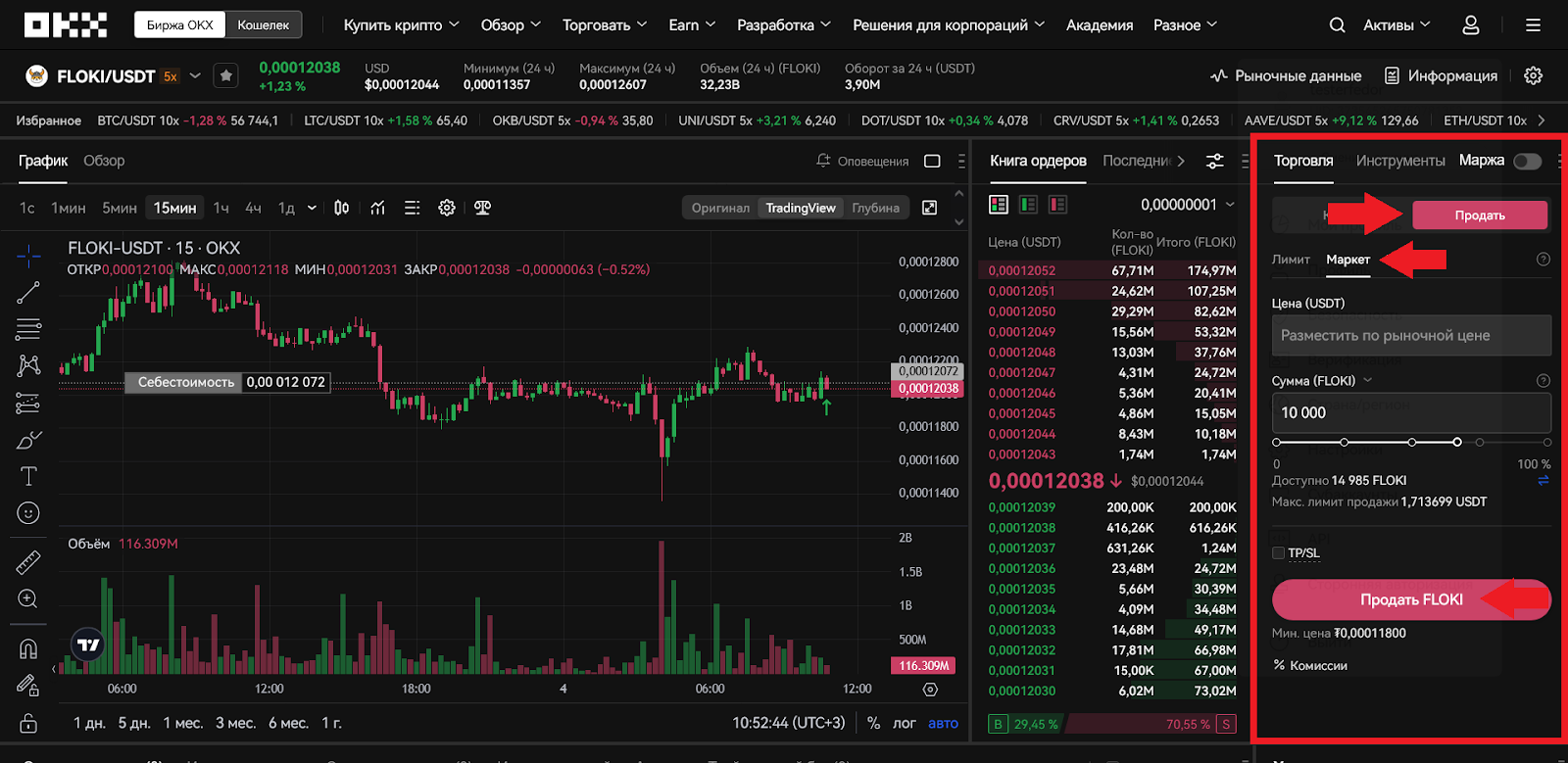1568x763 pixels.
Task: Open the page settings gear icon
Action: pyautogui.click(x=1534, y=75)
